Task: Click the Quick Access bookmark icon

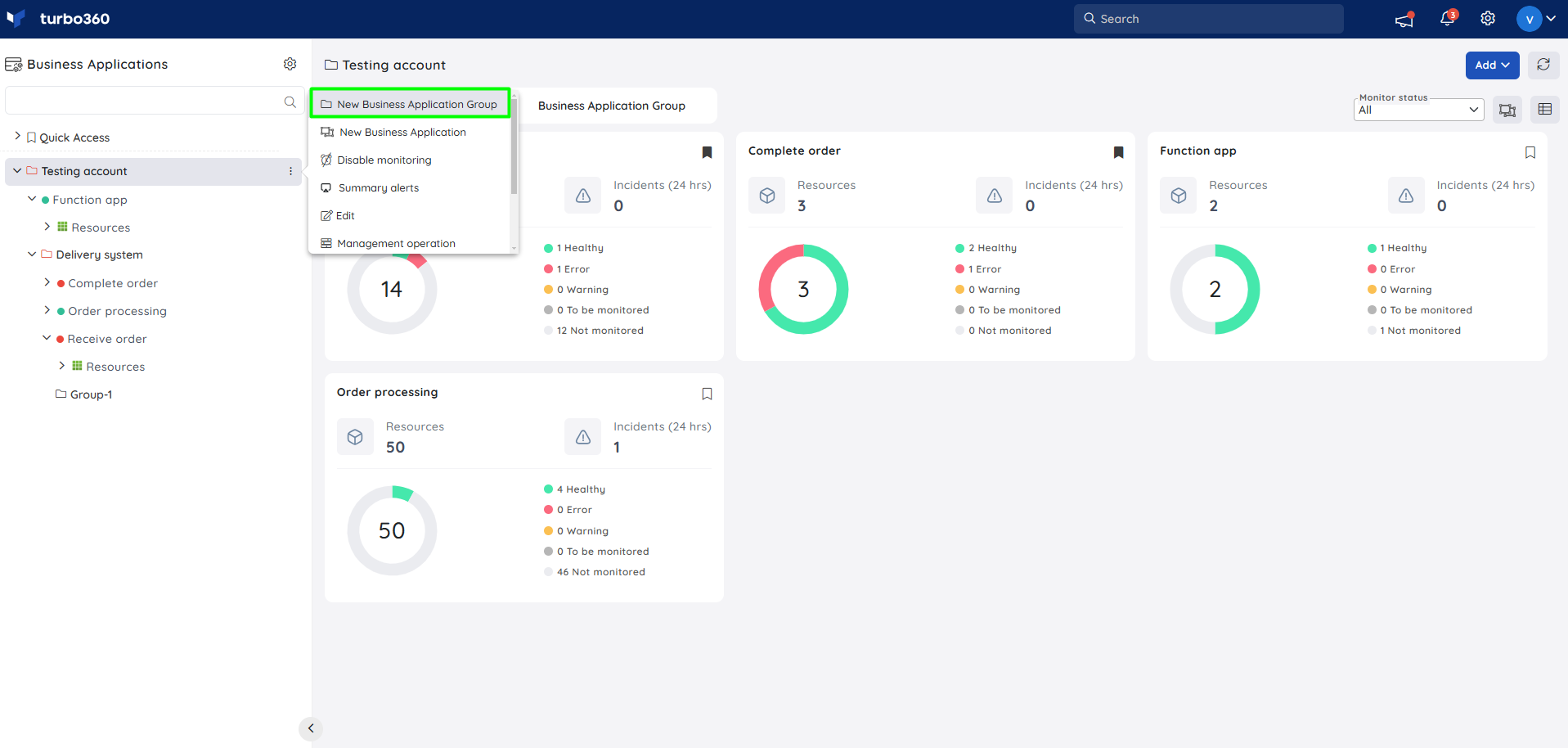Action: point(31,137)
